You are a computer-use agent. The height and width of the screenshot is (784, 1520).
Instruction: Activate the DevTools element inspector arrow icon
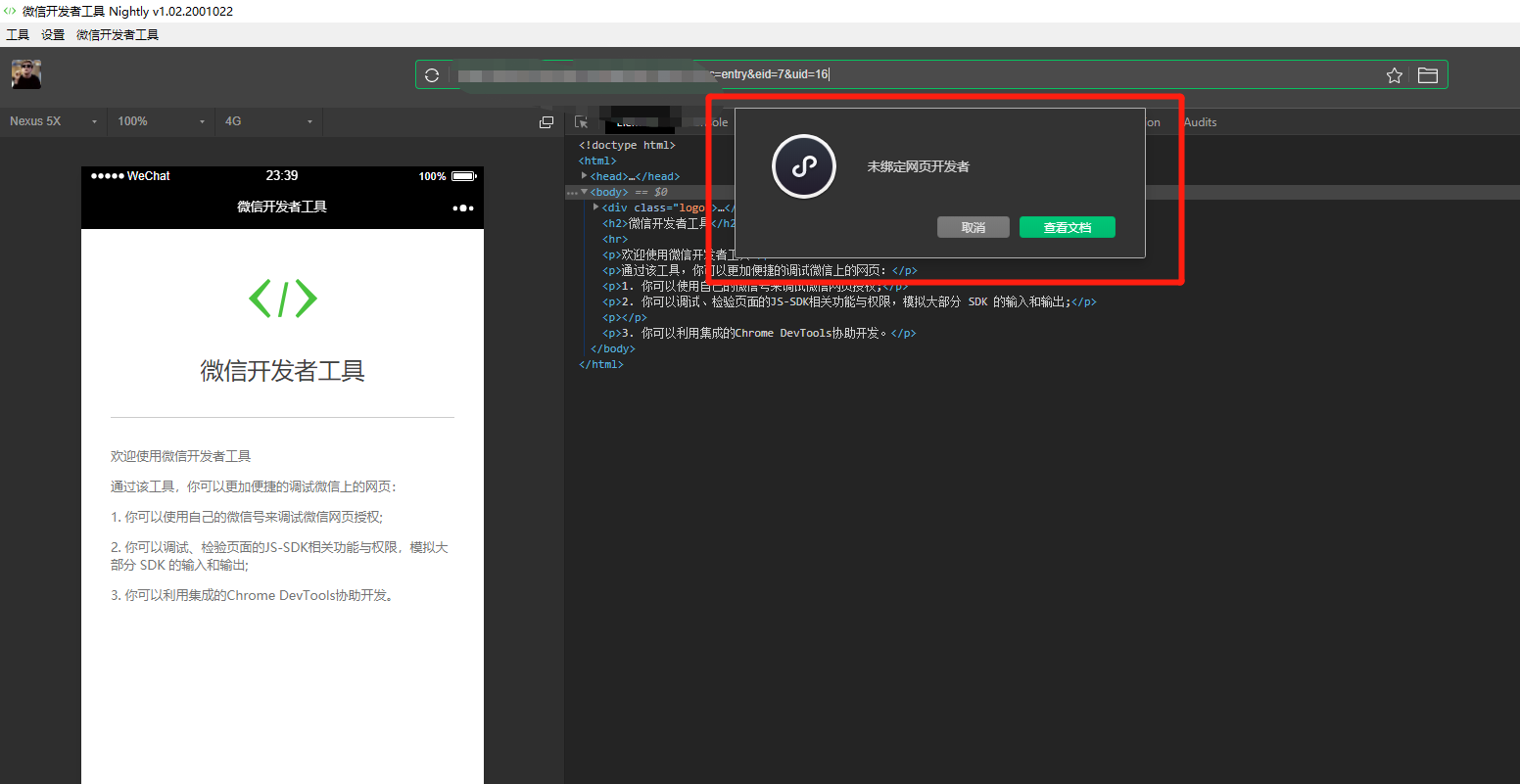point(582,122)
